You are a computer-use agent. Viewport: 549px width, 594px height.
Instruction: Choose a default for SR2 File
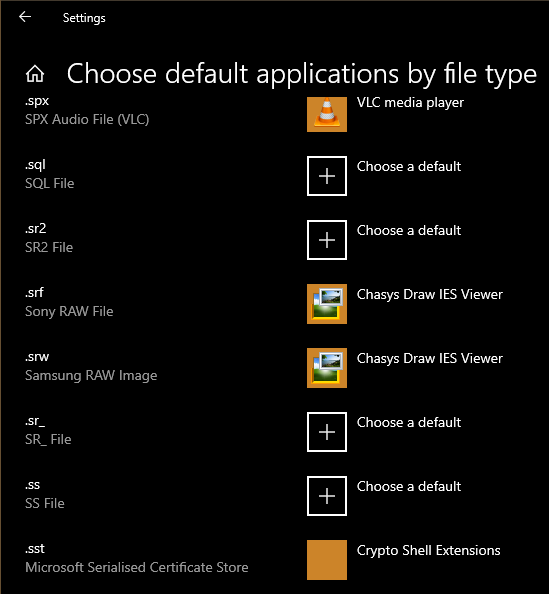tap(409, 230)
